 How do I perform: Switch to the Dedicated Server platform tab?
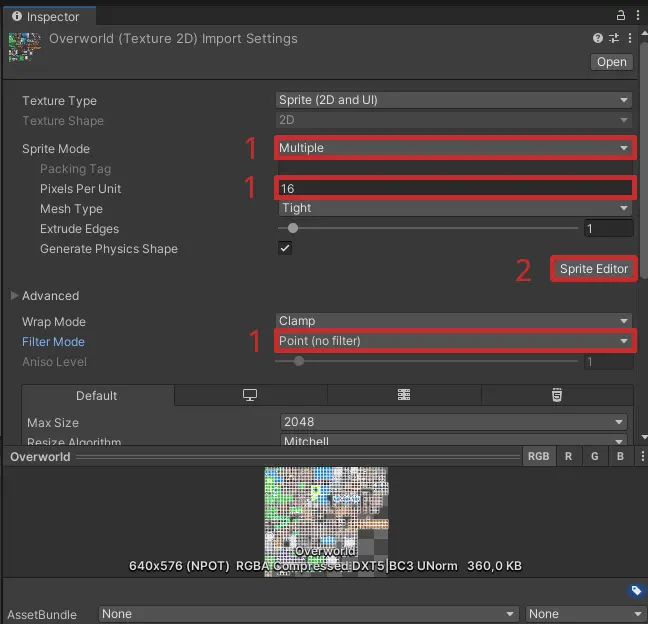404,395
